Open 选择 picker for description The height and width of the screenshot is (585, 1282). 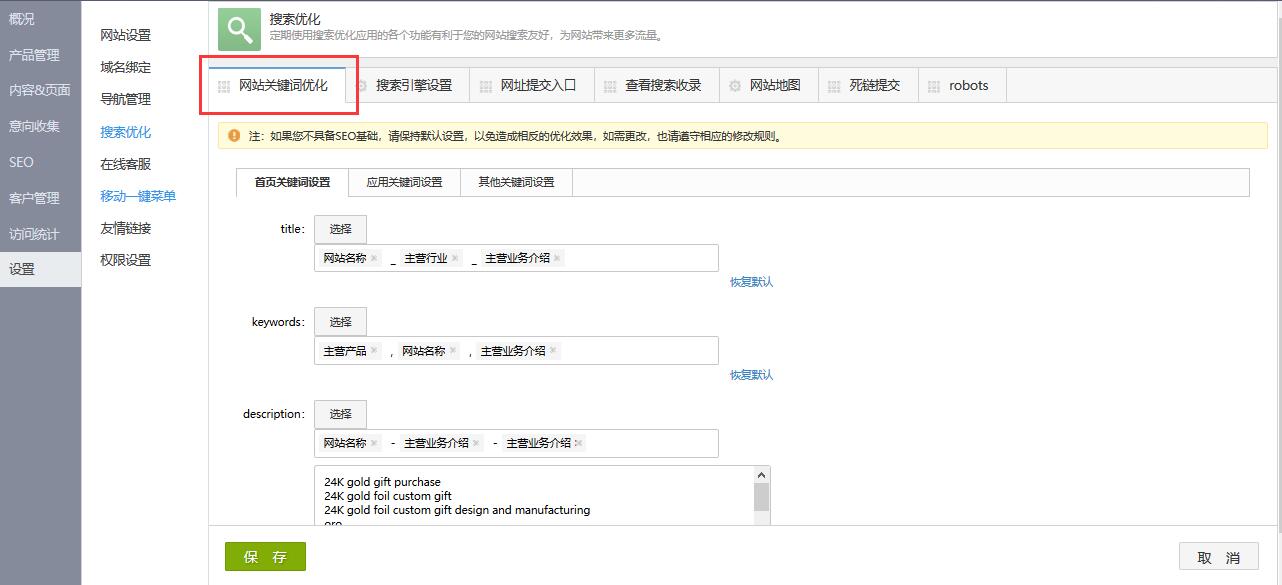pos(340,414)
